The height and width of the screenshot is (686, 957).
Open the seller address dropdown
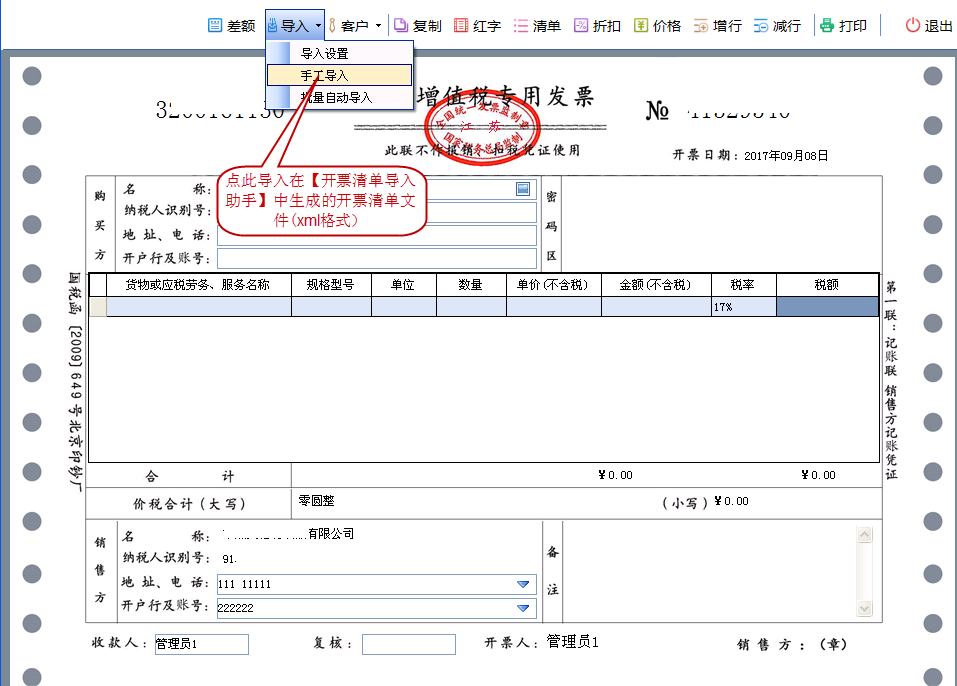[521, 585]
